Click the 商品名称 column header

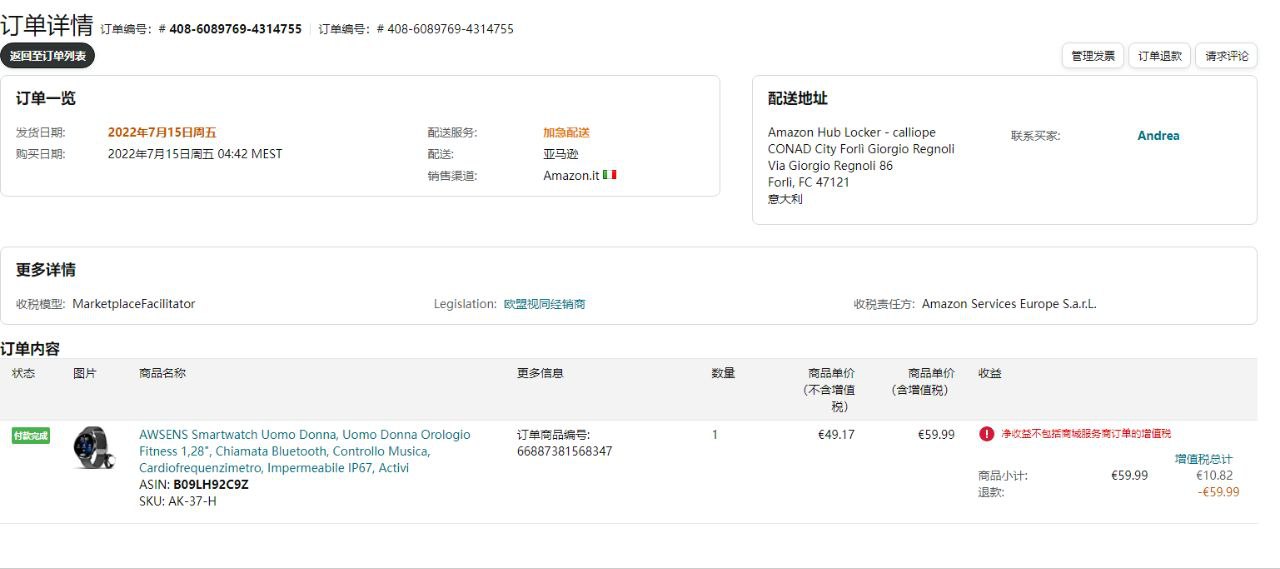coord(162,373)
